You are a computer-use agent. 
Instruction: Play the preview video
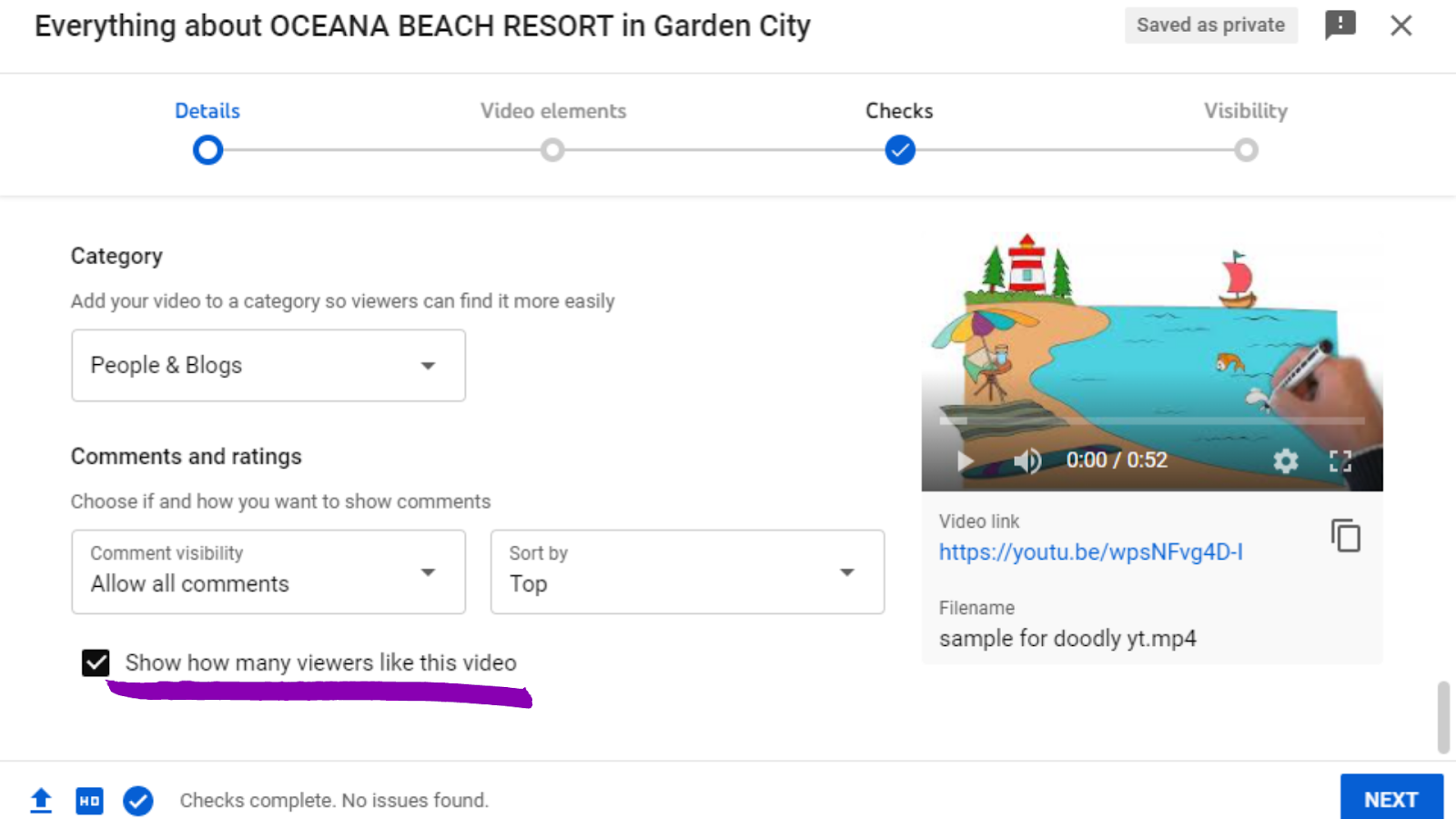click(x=965, y=460)
